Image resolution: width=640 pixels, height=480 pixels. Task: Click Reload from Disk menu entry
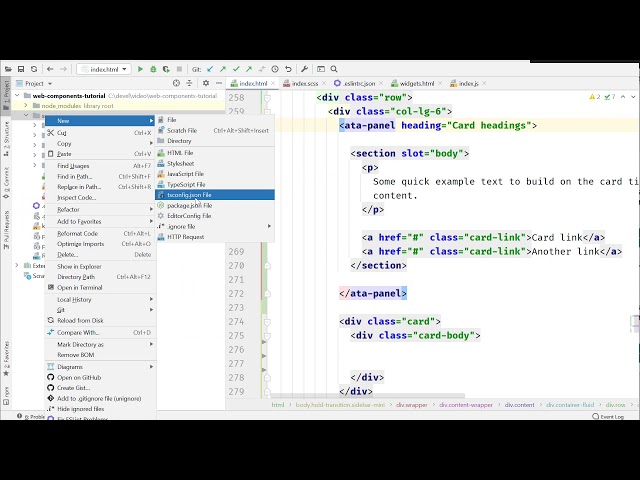pyautogui.click(x=100, y=320)
